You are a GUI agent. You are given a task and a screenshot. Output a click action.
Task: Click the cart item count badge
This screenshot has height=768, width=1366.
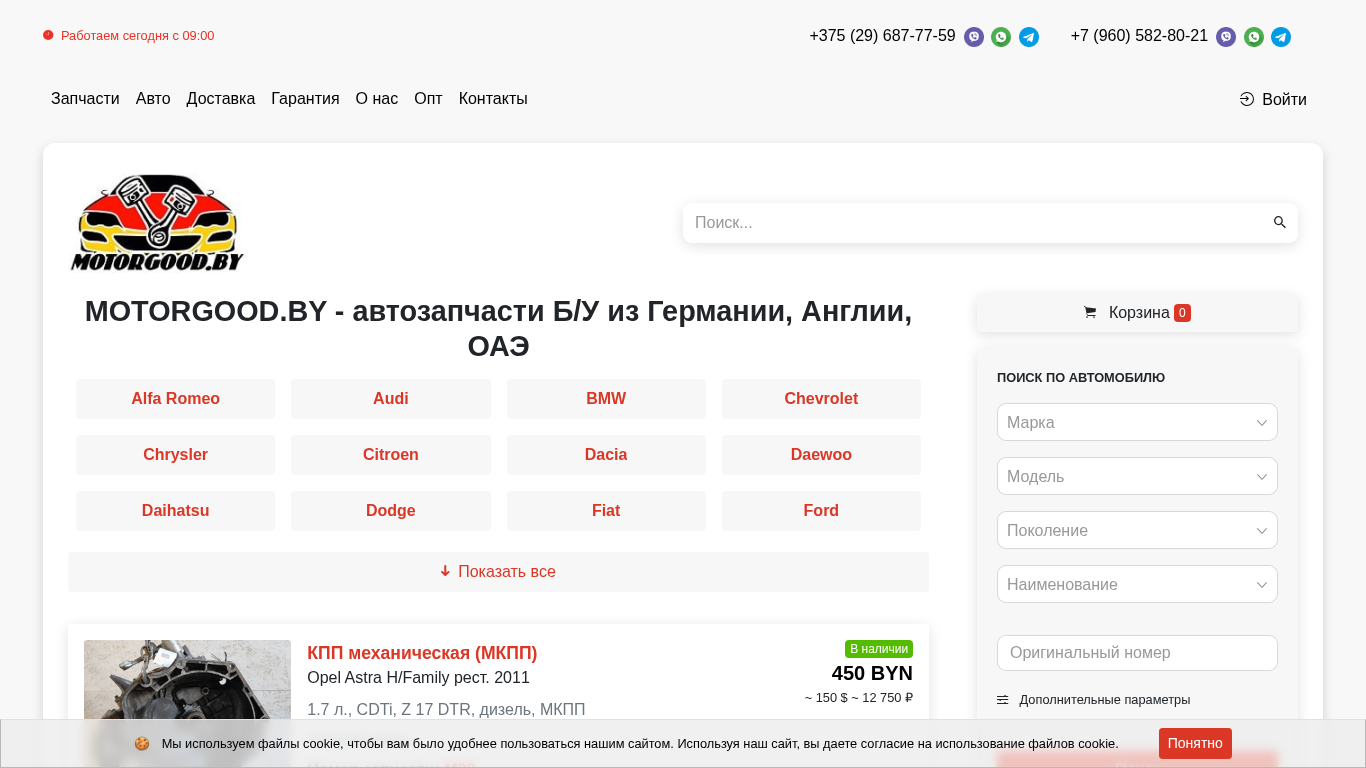point(1182,313)
